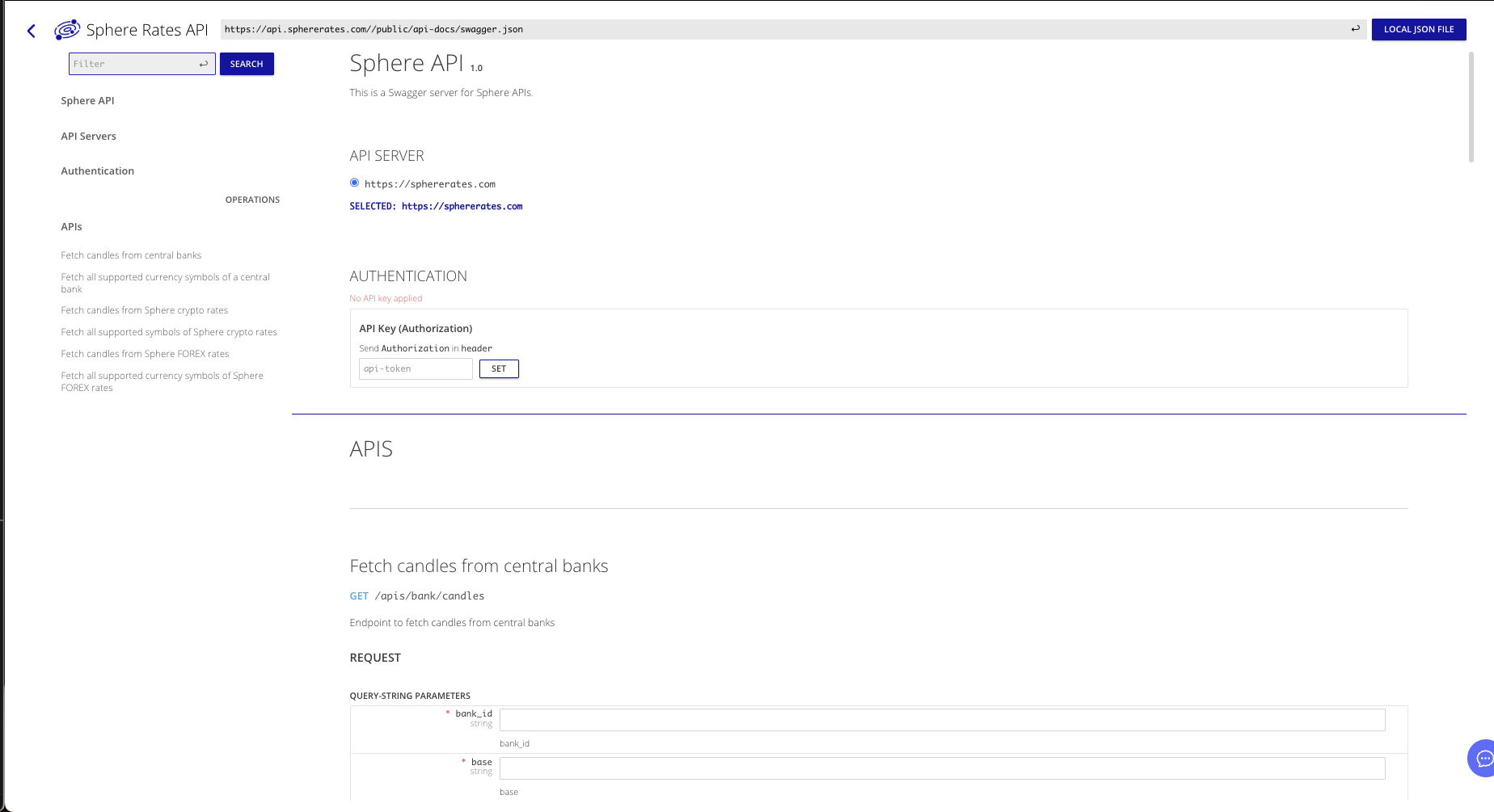
Task: Click the 'Sphere Rates API' header title
Action: tap(146, 30)
